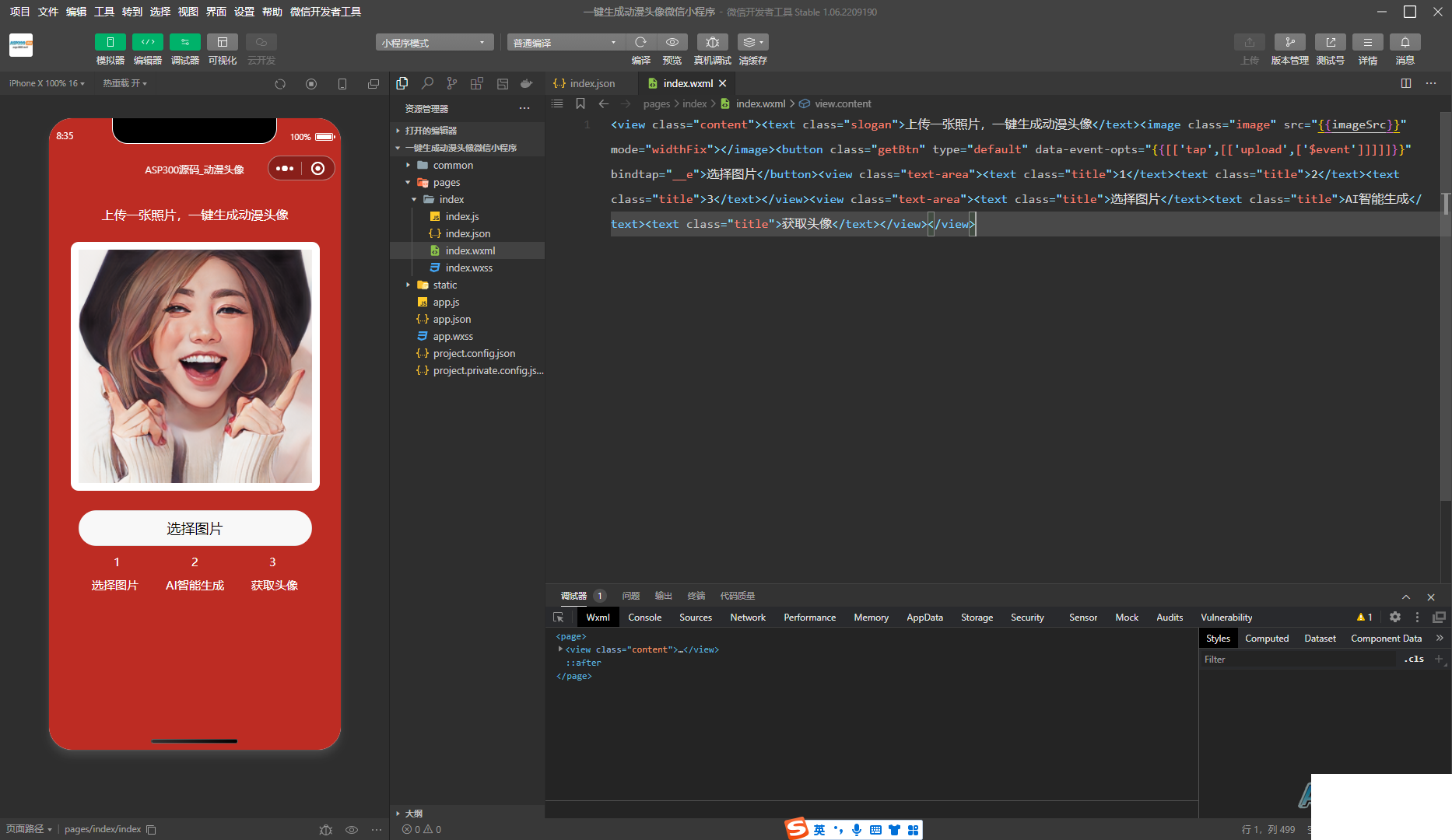Click the Filter field in Styles
This screenshot has height=840, width=1452.
1299,659
